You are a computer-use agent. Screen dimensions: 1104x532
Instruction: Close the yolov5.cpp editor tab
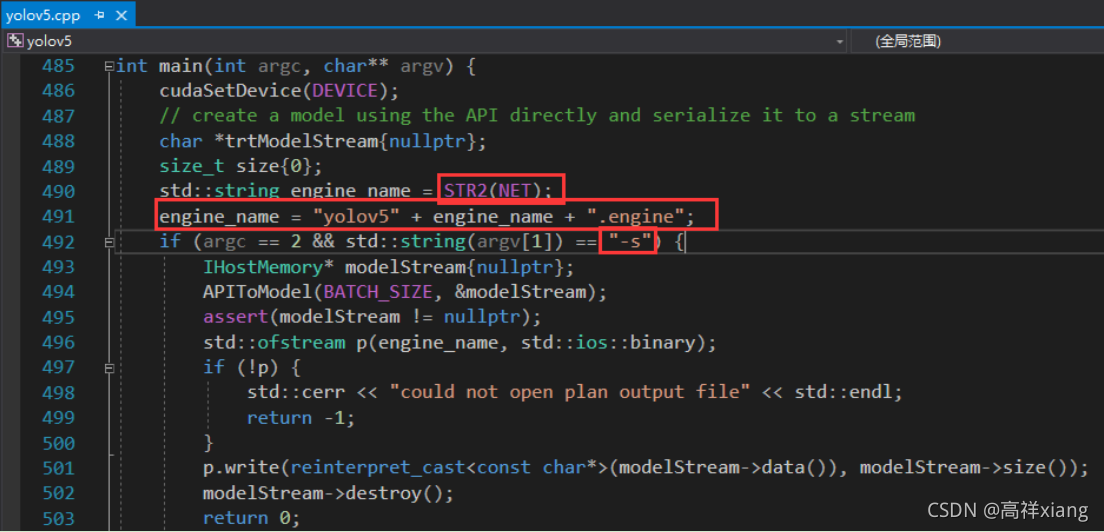[122, 15]
